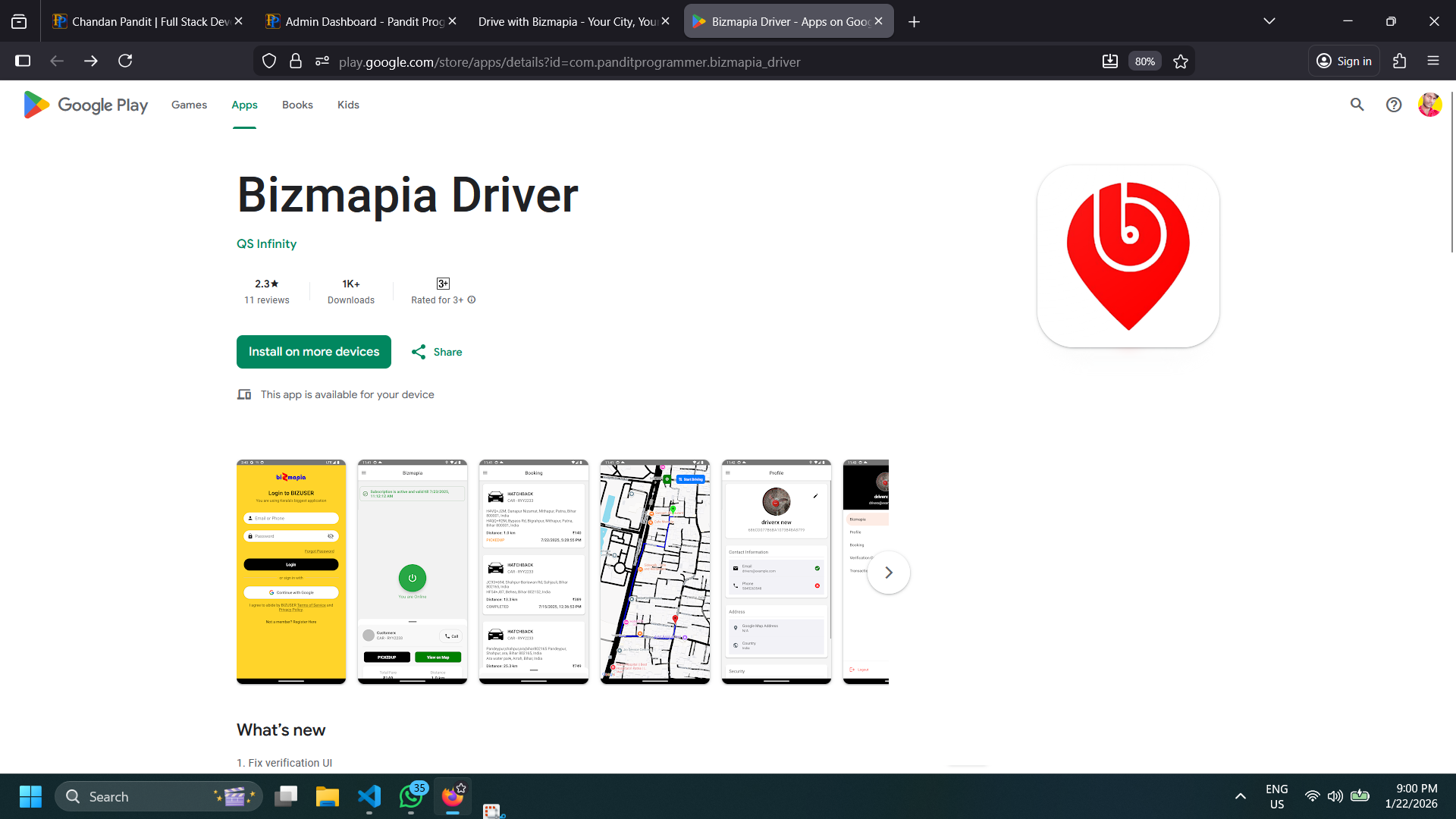Bookmark this page with the star icon
This screenshot has width=1456, height=819.
(x=1180, y=61)
